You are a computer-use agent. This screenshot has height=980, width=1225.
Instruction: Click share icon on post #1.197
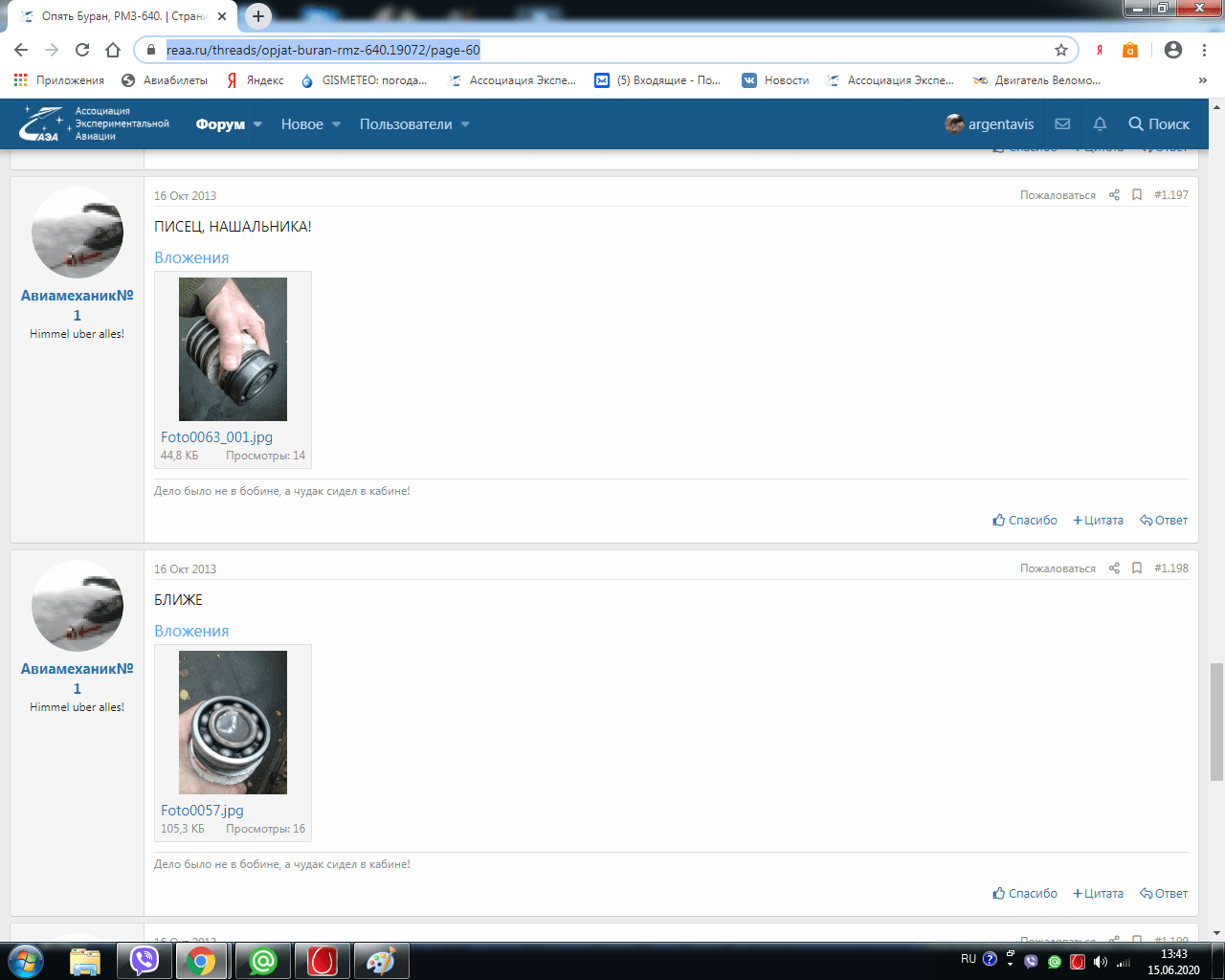tap(1114, 195)
